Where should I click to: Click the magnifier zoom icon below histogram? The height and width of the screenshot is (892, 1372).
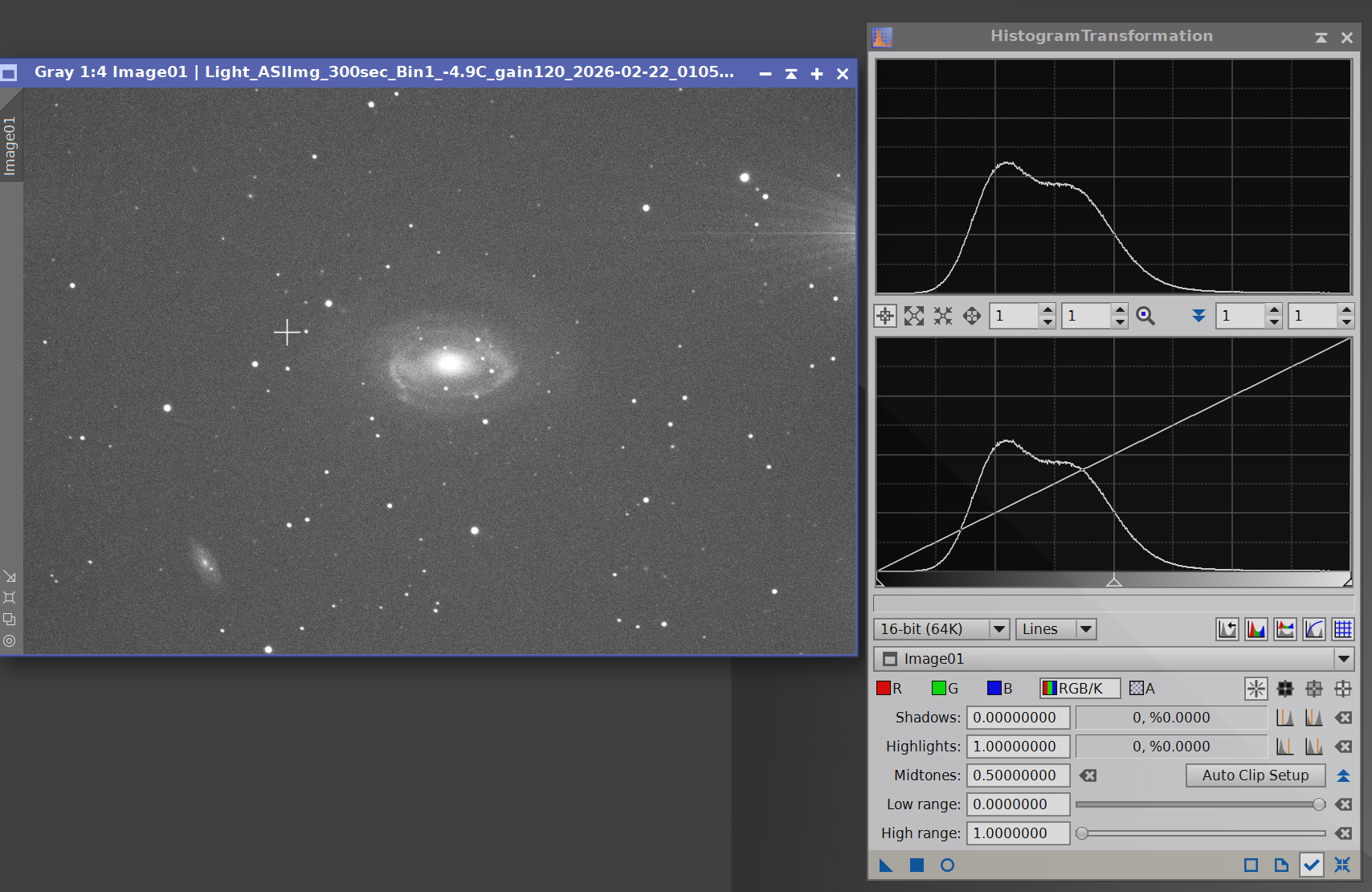1145,316
